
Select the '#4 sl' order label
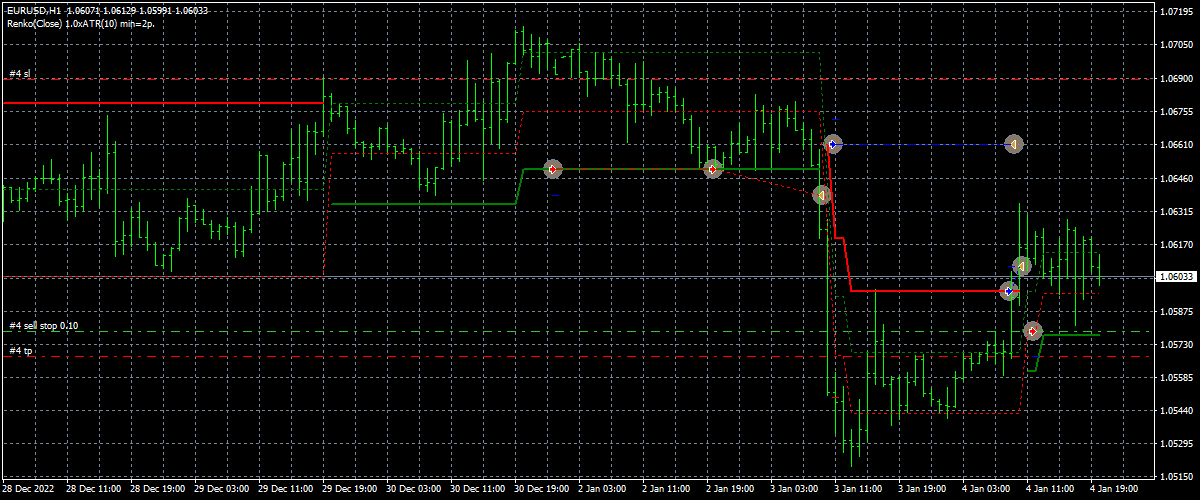coord(20,74)
